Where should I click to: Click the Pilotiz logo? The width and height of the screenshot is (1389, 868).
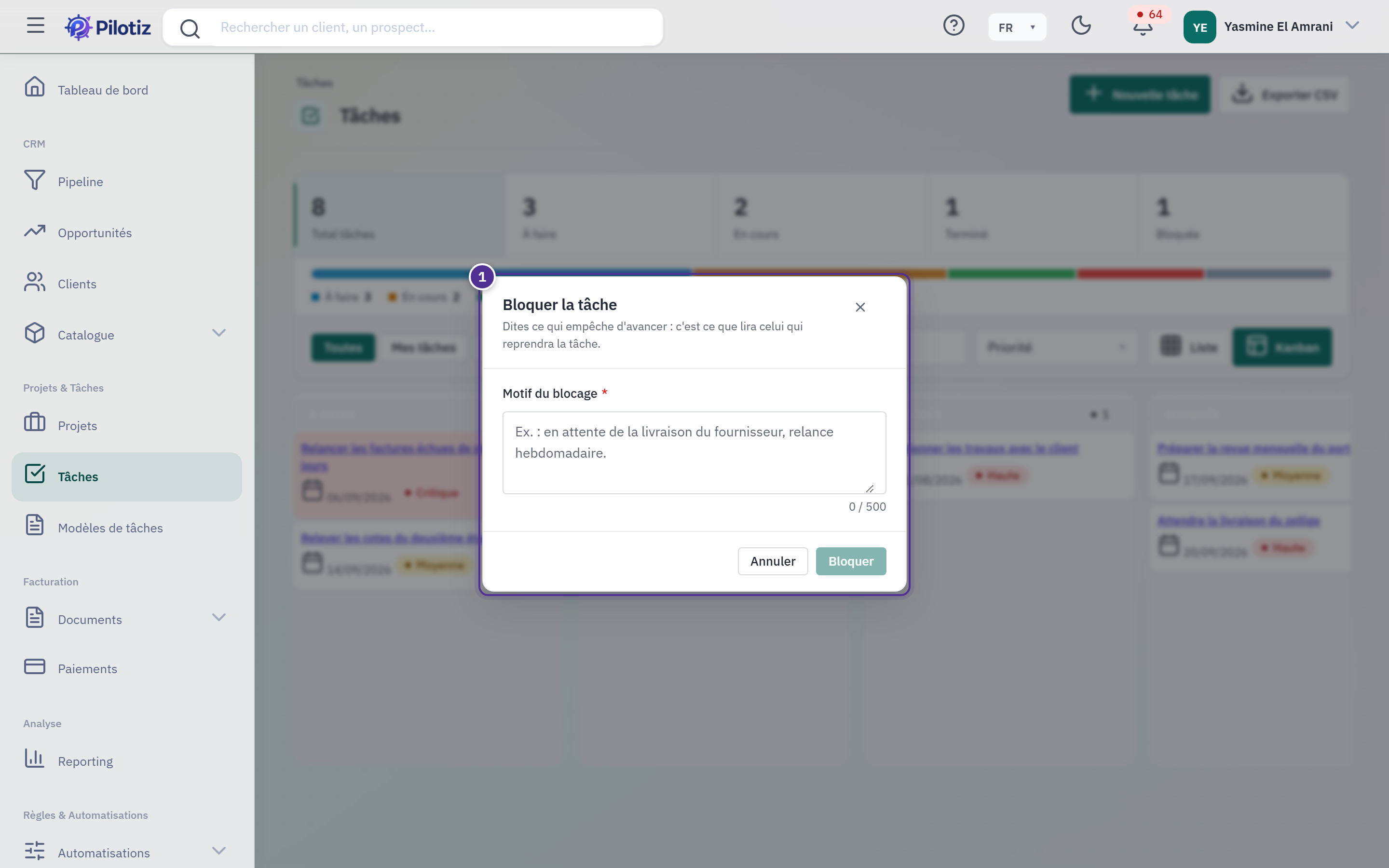108,27
